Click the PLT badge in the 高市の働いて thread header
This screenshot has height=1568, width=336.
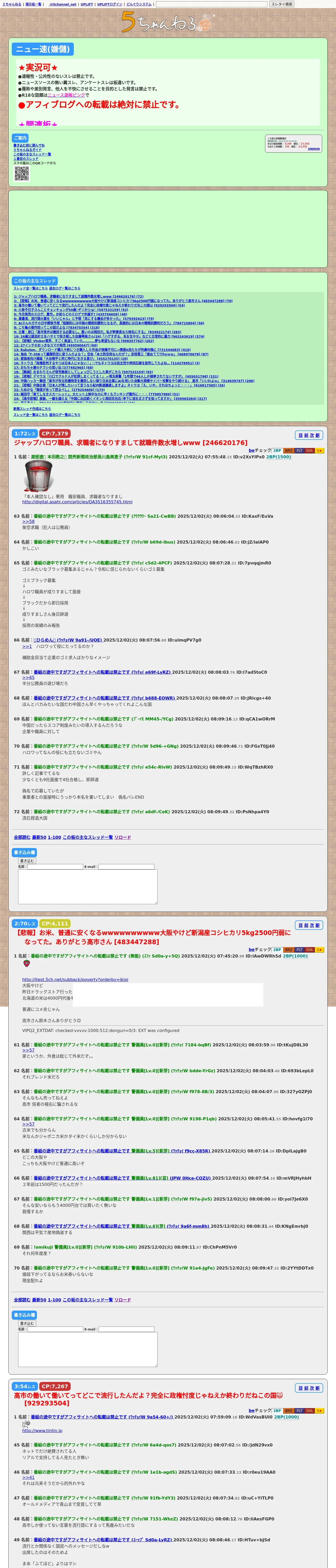pos(299,1410)
